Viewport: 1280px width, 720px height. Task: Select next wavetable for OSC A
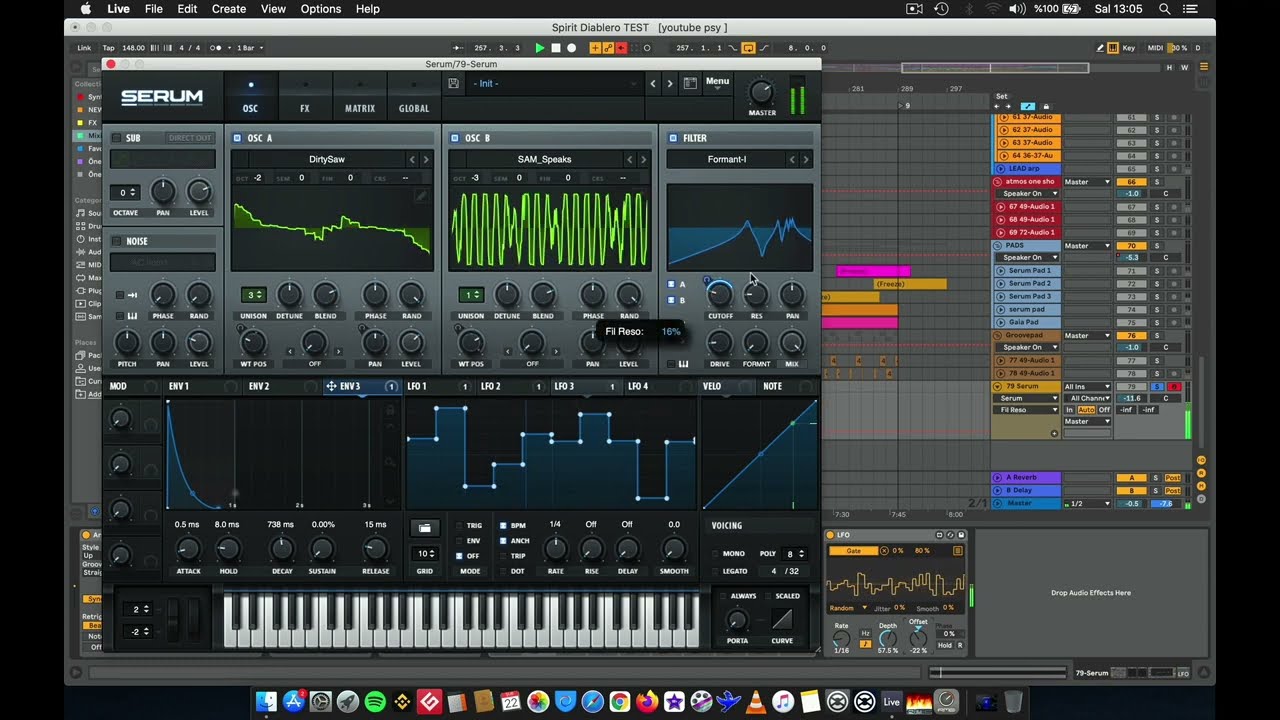pos(426,159)
